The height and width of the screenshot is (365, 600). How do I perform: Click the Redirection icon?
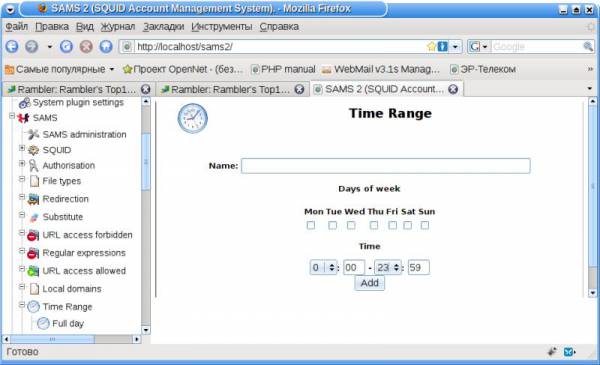click(33, 199)
